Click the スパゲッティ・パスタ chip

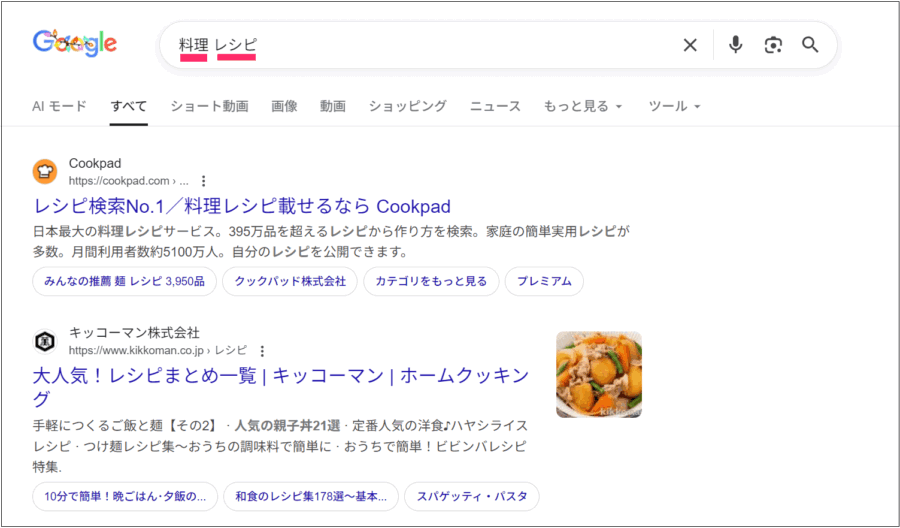pos(472,496)
